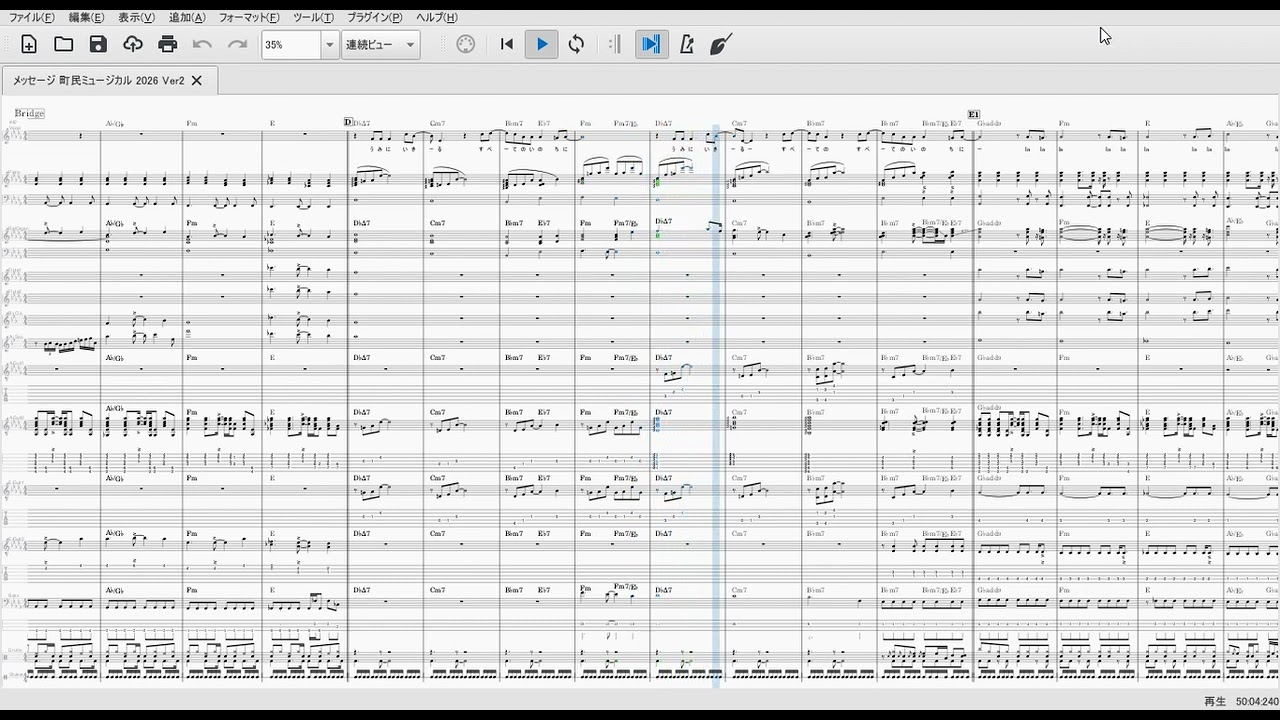Click the 35% zoom level input field

click(x=291, y=45)
